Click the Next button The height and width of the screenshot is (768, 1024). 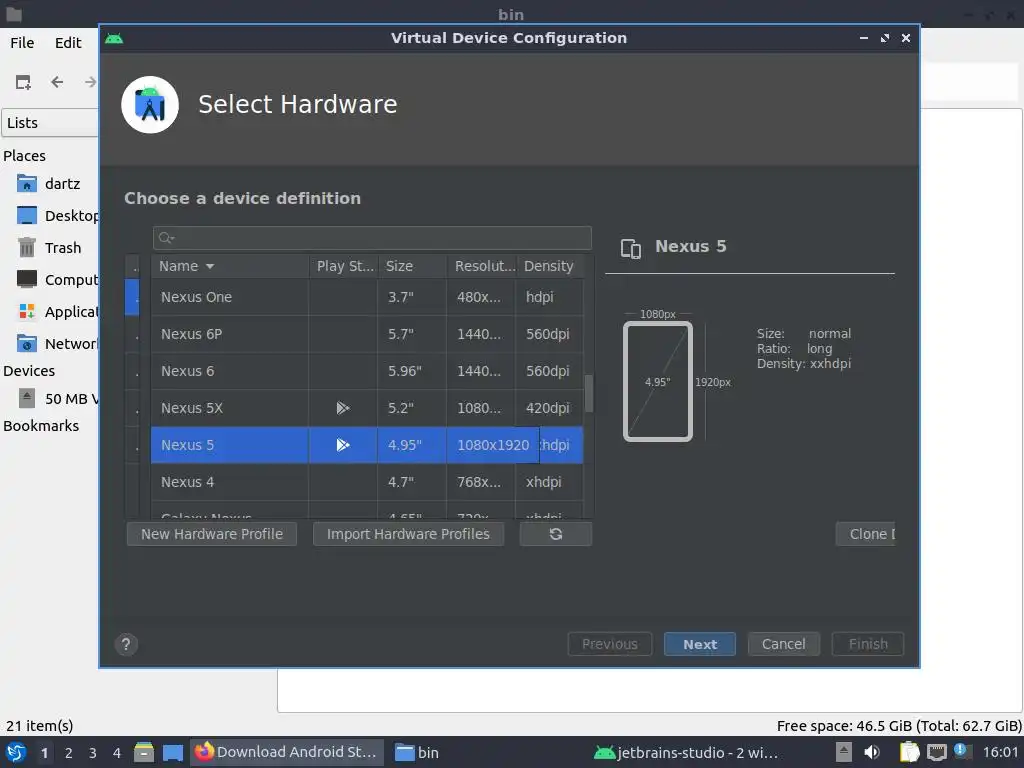point(699,644)
